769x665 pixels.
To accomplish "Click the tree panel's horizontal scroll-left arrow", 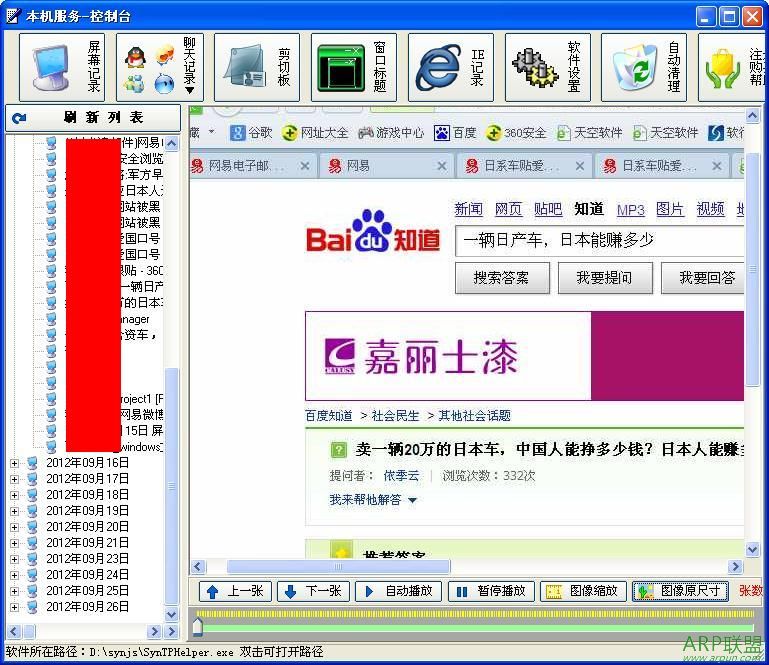I will pos(13,631).
